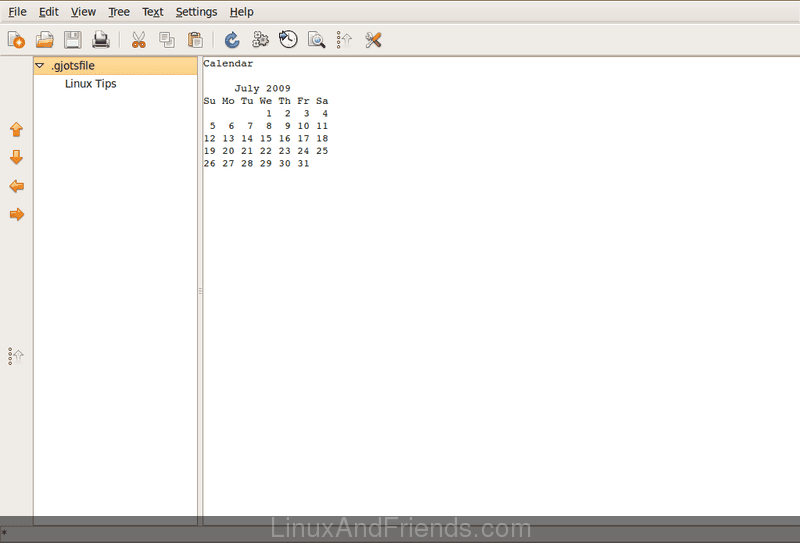Click date 31 in the calendar
The image size is (800, 543).
304,163
